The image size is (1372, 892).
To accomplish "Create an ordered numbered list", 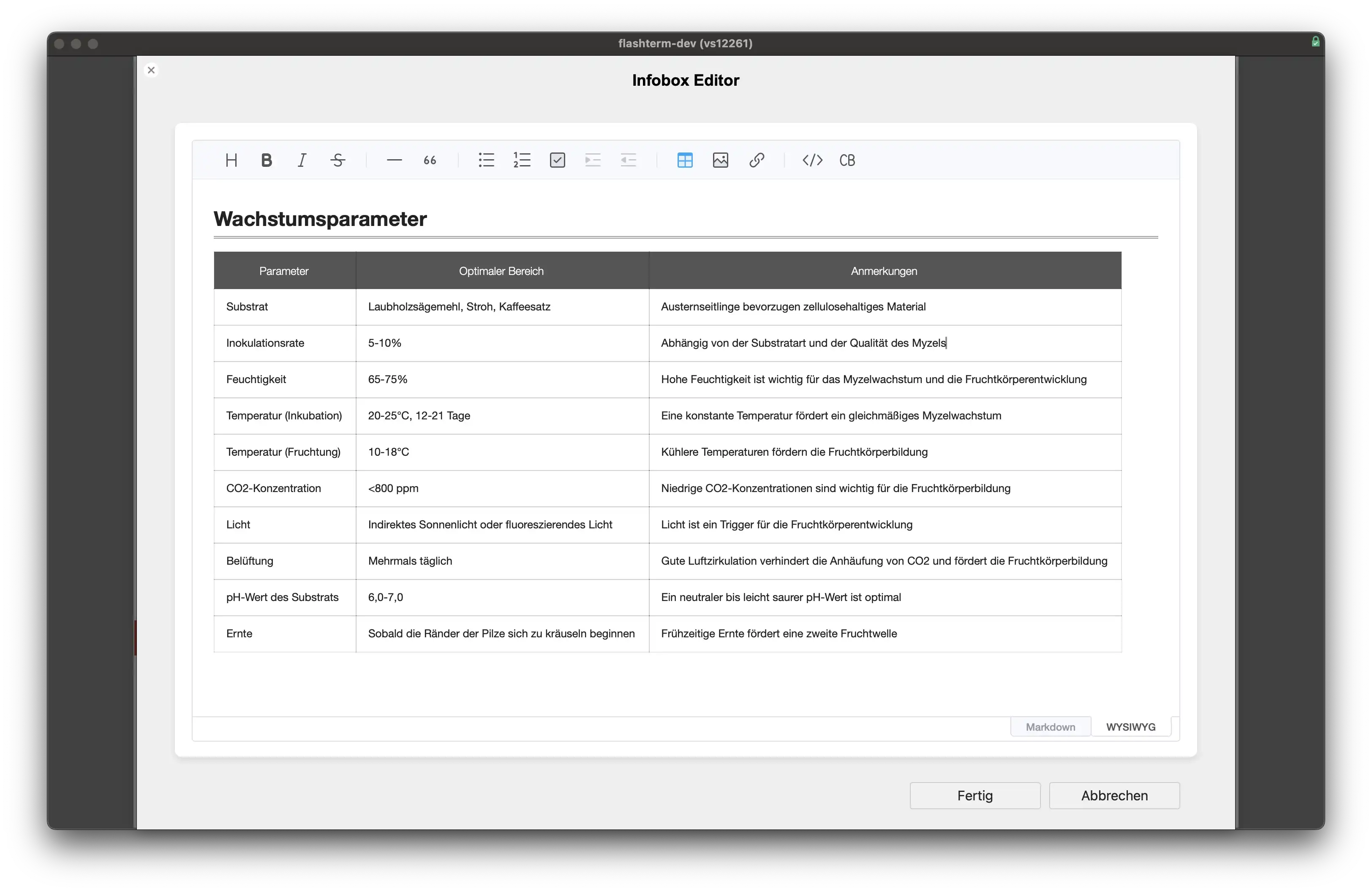I will pos(522,160).
